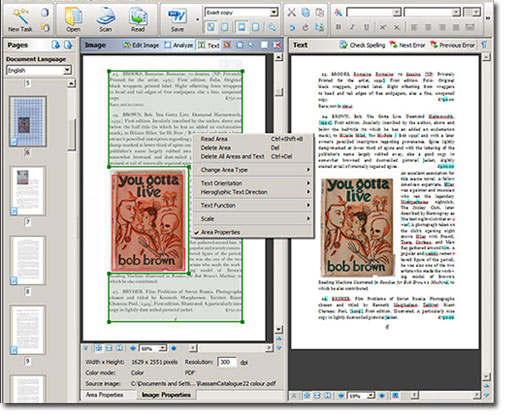Choose Read Area from the context menu
The width and height of the screenshot is (510, 415).
(x=253, y=139)
